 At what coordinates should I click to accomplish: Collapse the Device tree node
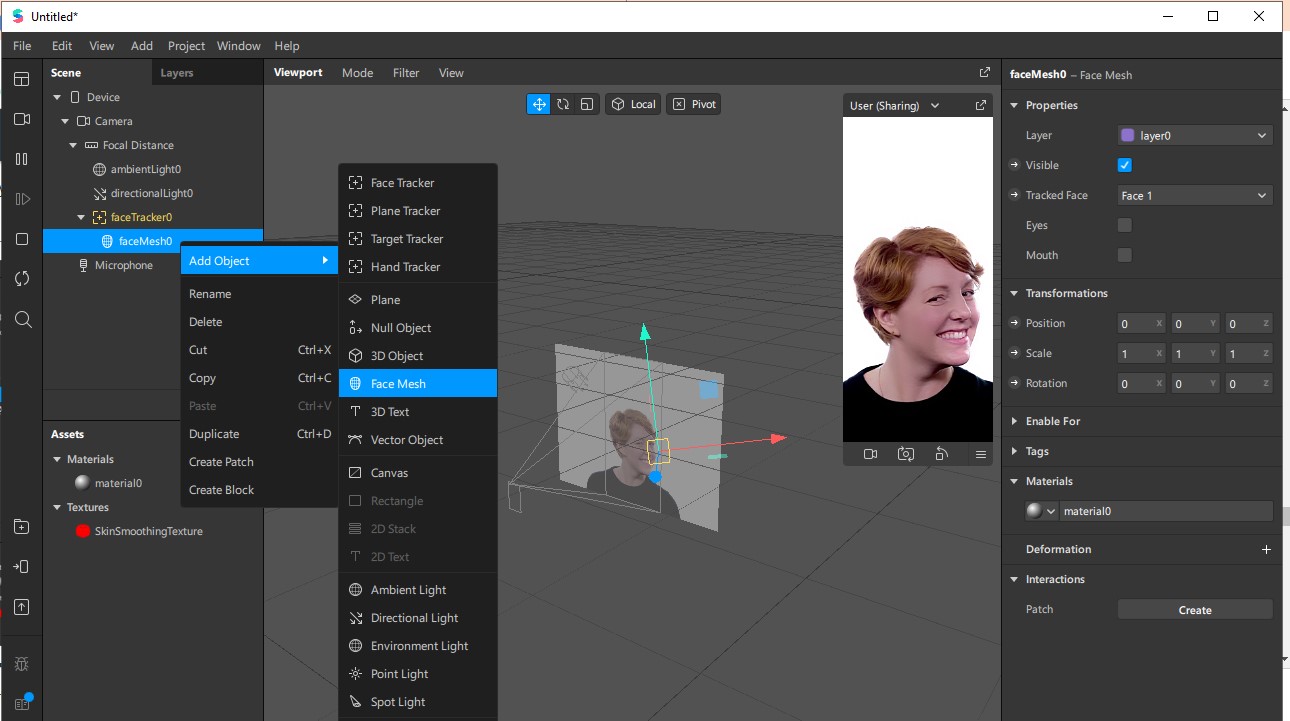(57, 97)
